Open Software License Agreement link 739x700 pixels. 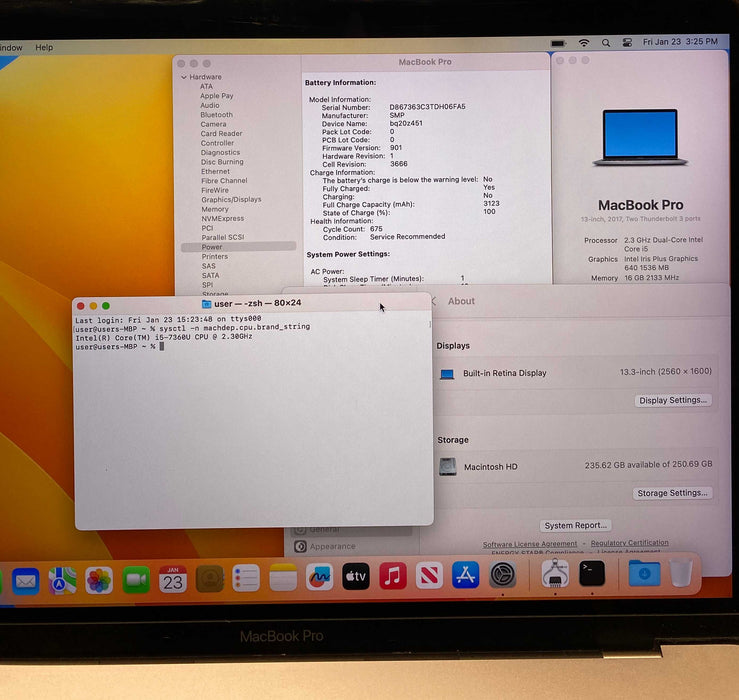(x=530, y=544)
